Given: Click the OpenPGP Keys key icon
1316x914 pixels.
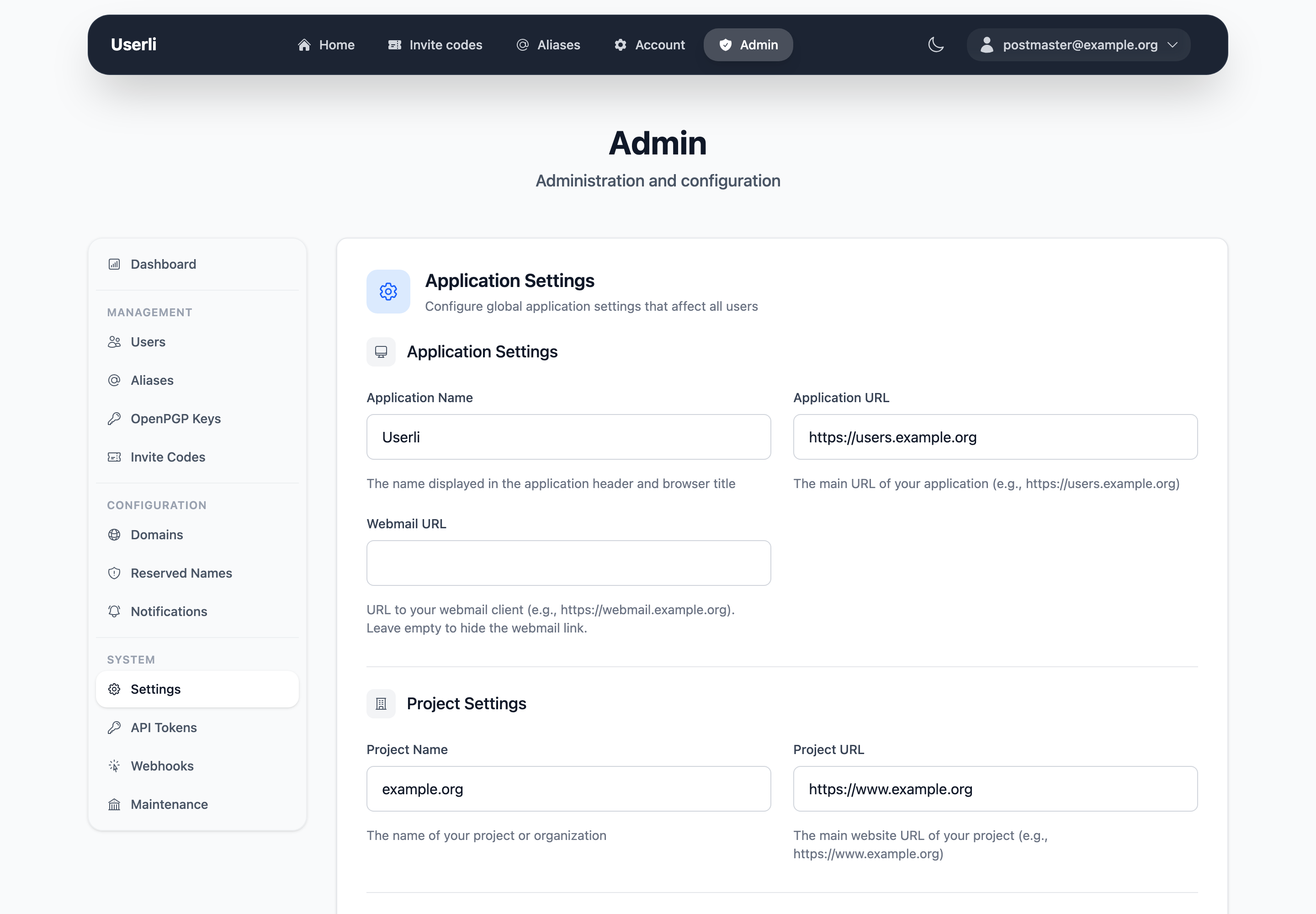Looking at the screenshot, I should [x=115, y=419].
